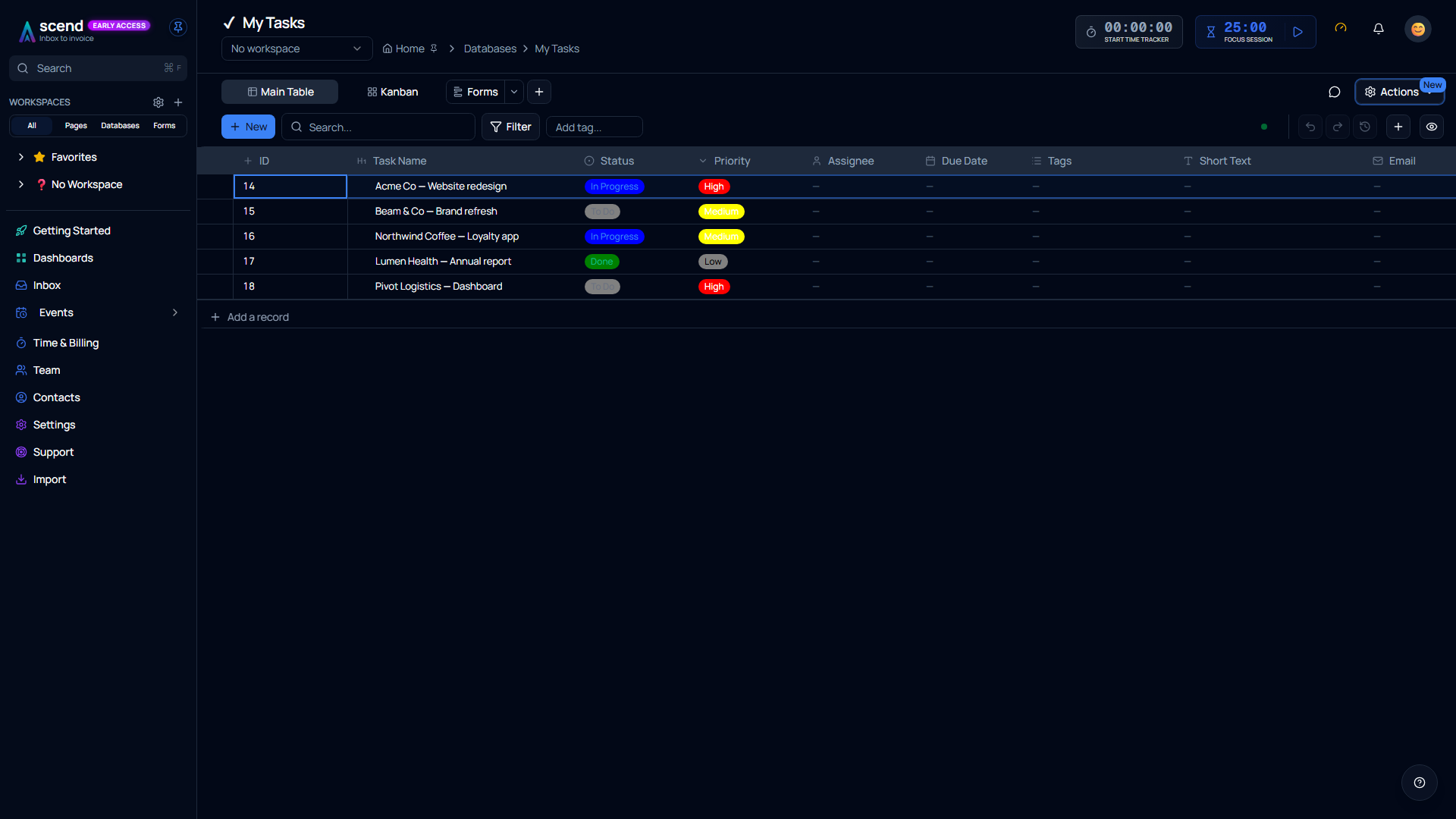Open Team page
This screenshot has width=1456, height=819.
pos(46,370)
